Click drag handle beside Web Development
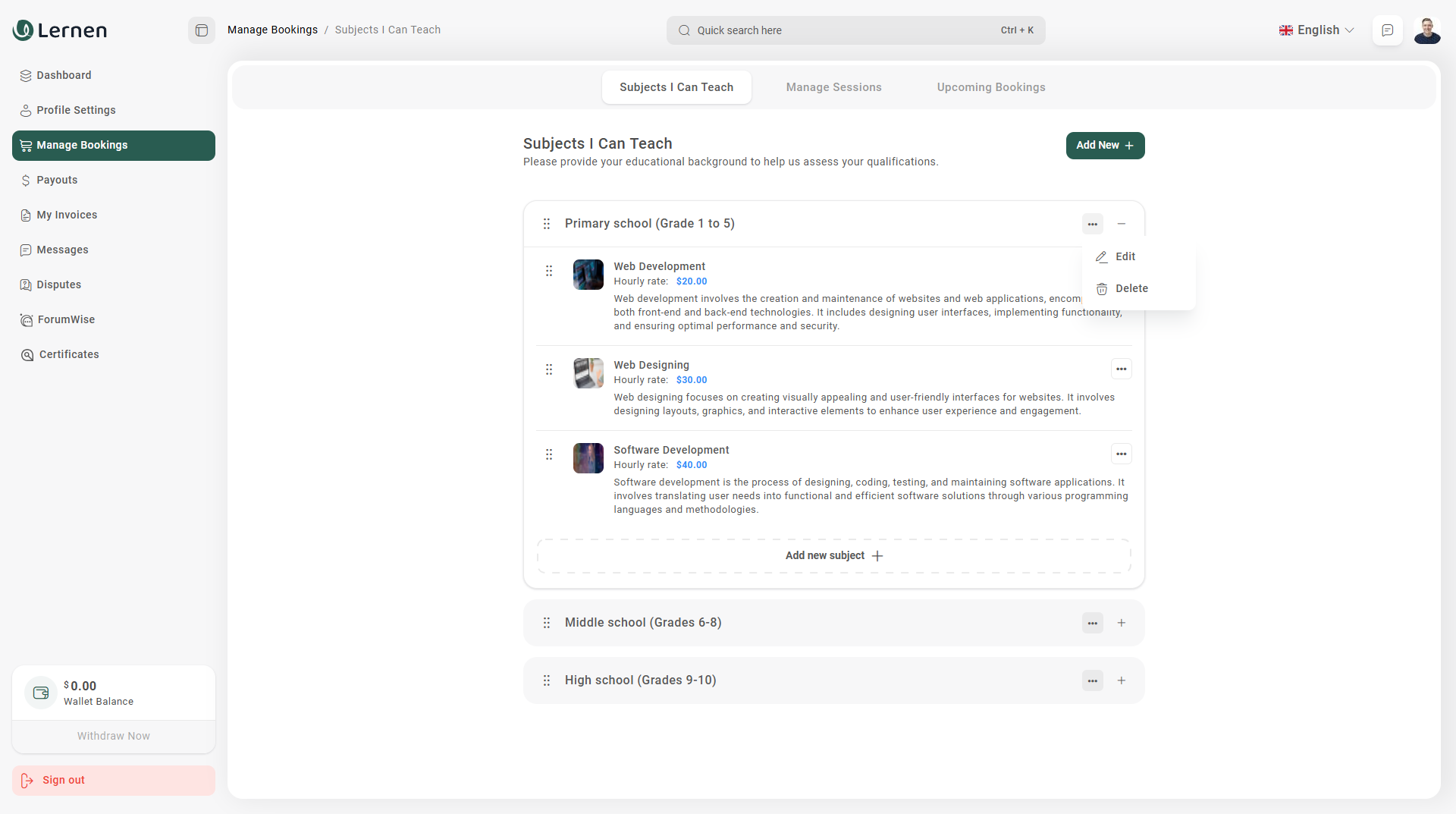Viewport: 1456px width, 814px height. click(549, 271)
